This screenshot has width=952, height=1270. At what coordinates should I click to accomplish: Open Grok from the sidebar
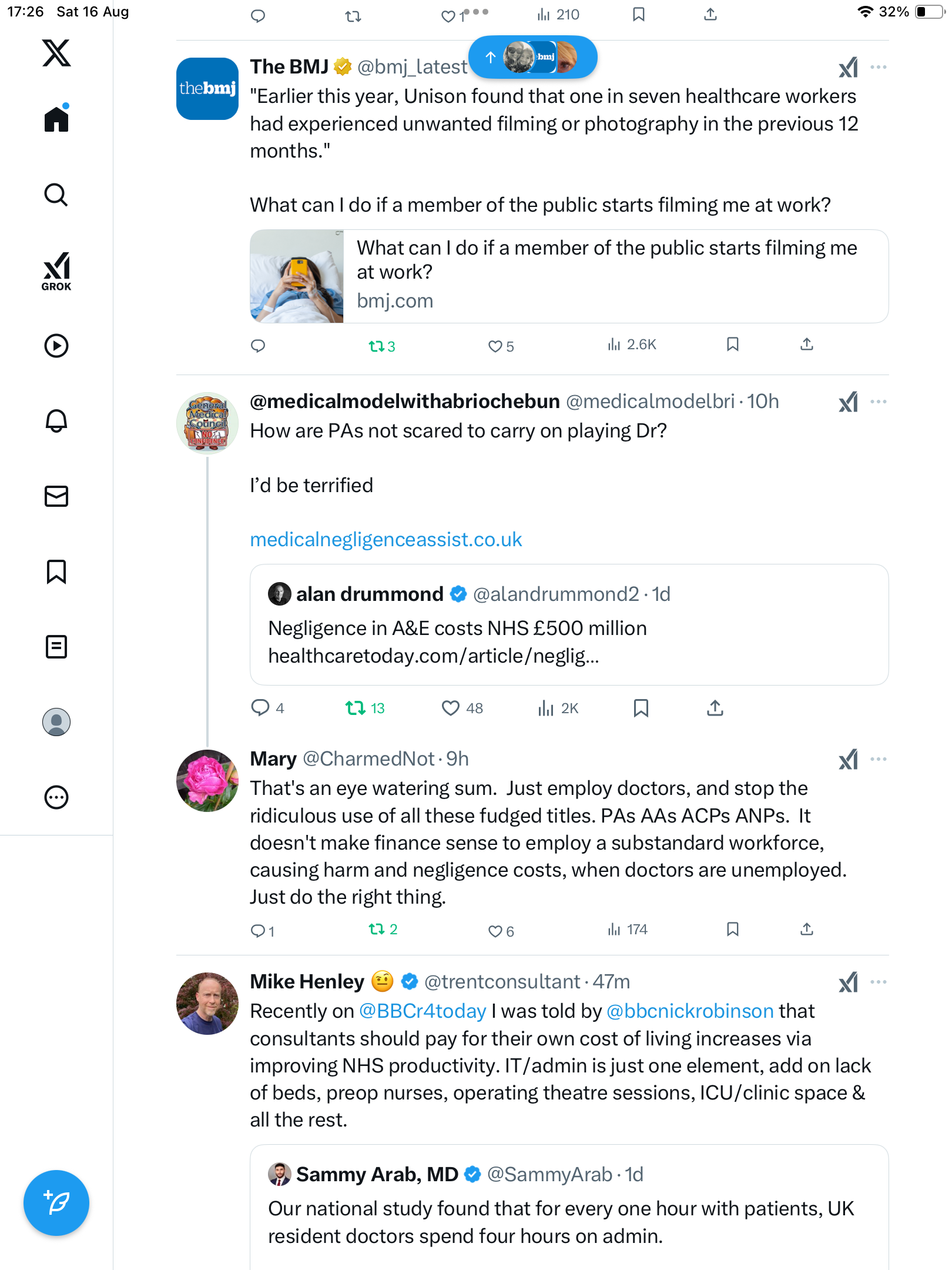(x=56, y=271)
